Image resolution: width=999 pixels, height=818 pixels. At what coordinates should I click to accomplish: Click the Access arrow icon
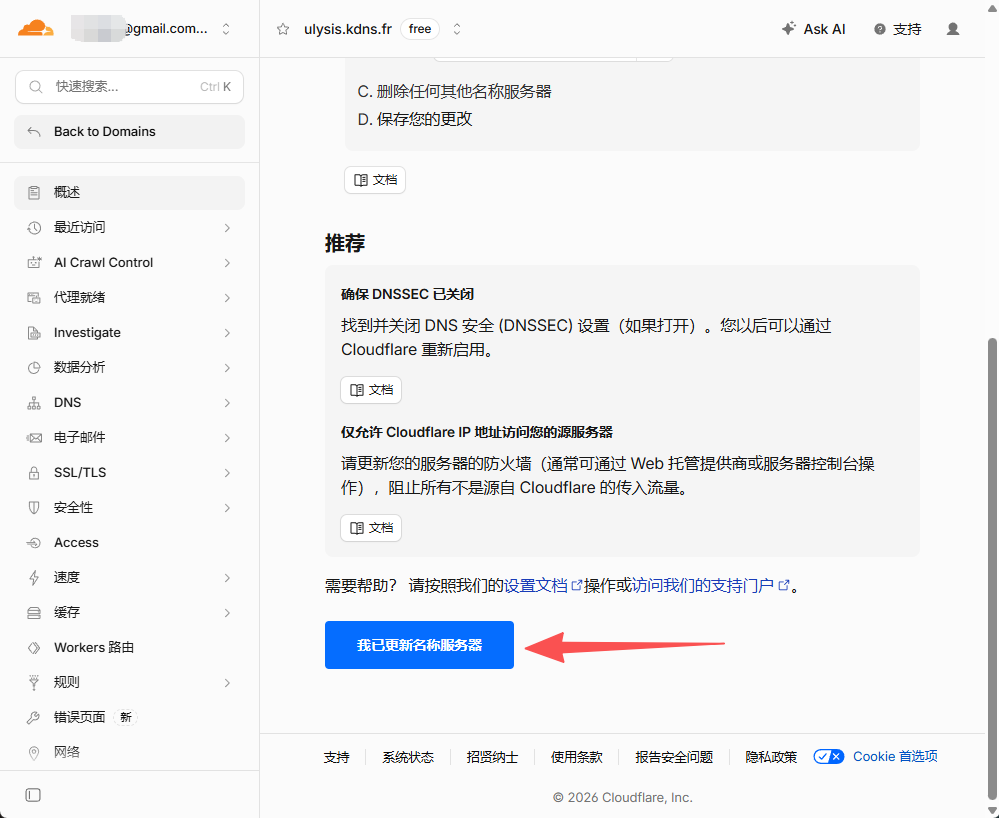tap(34, 543)
